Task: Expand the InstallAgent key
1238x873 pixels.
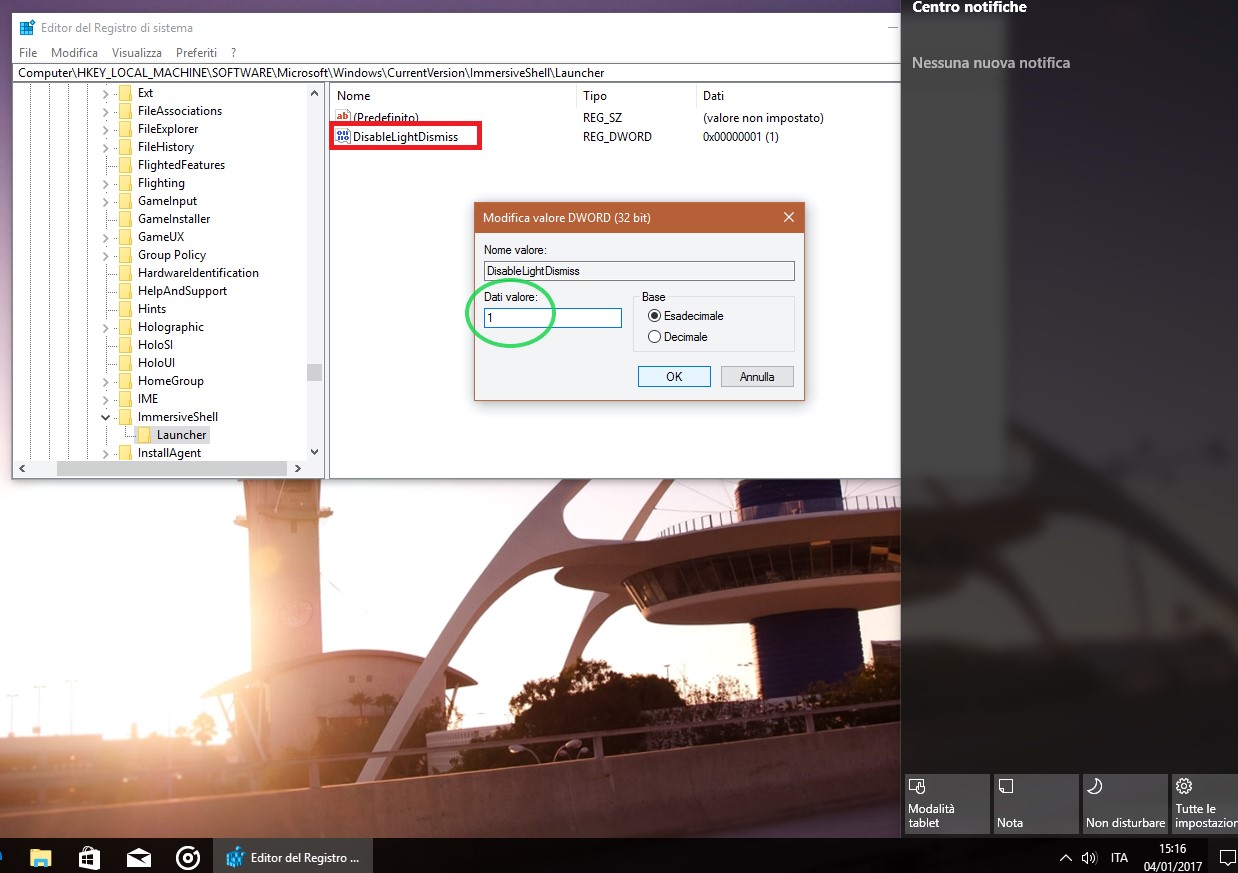Action: coord(105,453)
